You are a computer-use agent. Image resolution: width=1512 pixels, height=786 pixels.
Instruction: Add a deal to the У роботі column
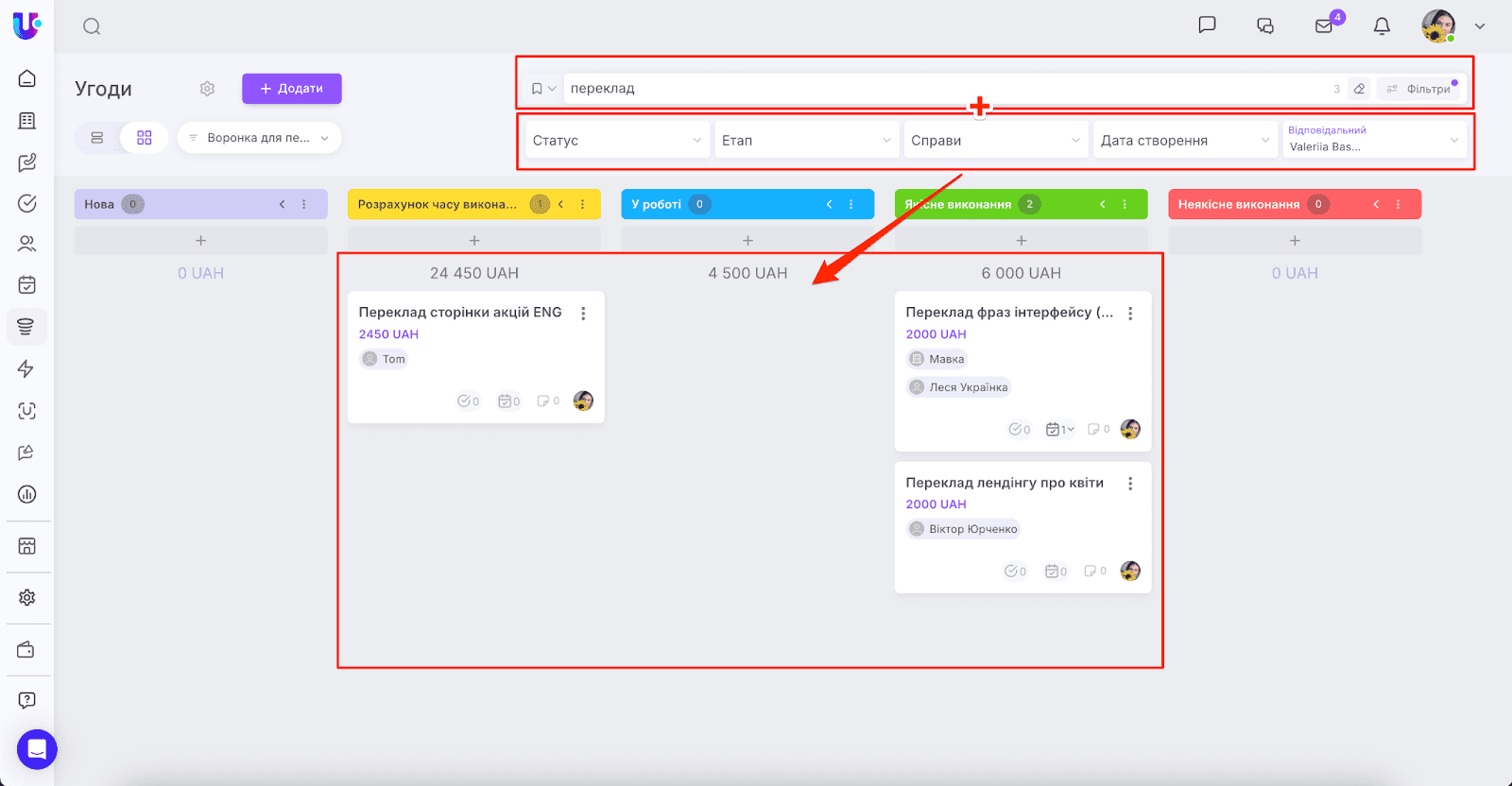click(747, 241)
